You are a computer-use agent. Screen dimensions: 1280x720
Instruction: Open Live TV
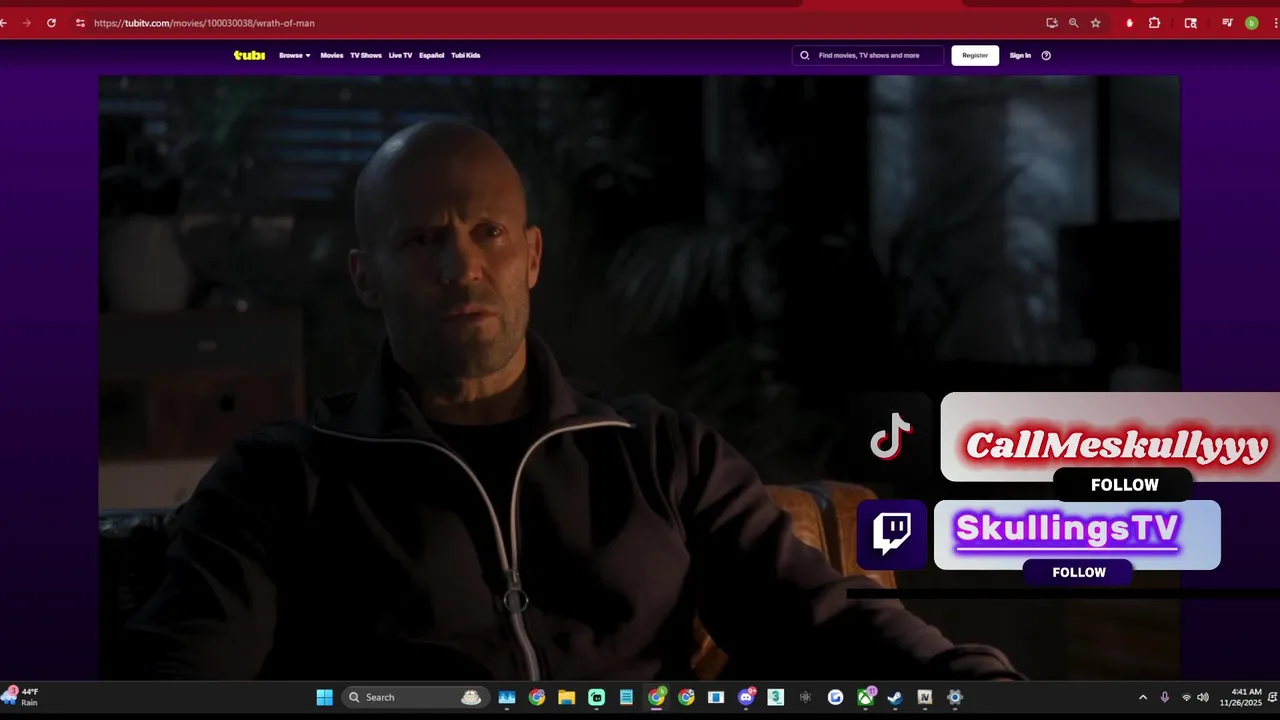click(x=400, y=56)
